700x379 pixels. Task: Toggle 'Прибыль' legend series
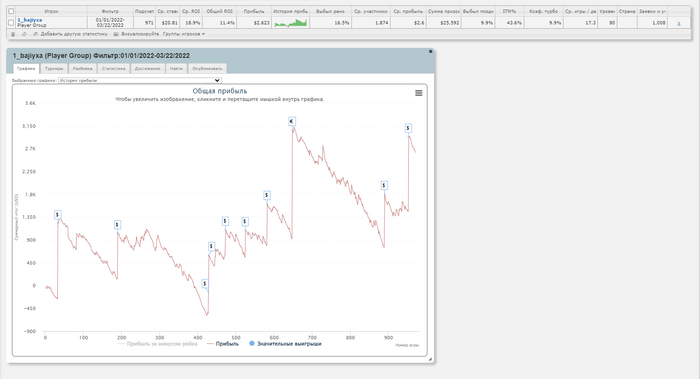[x=223, y=344]
